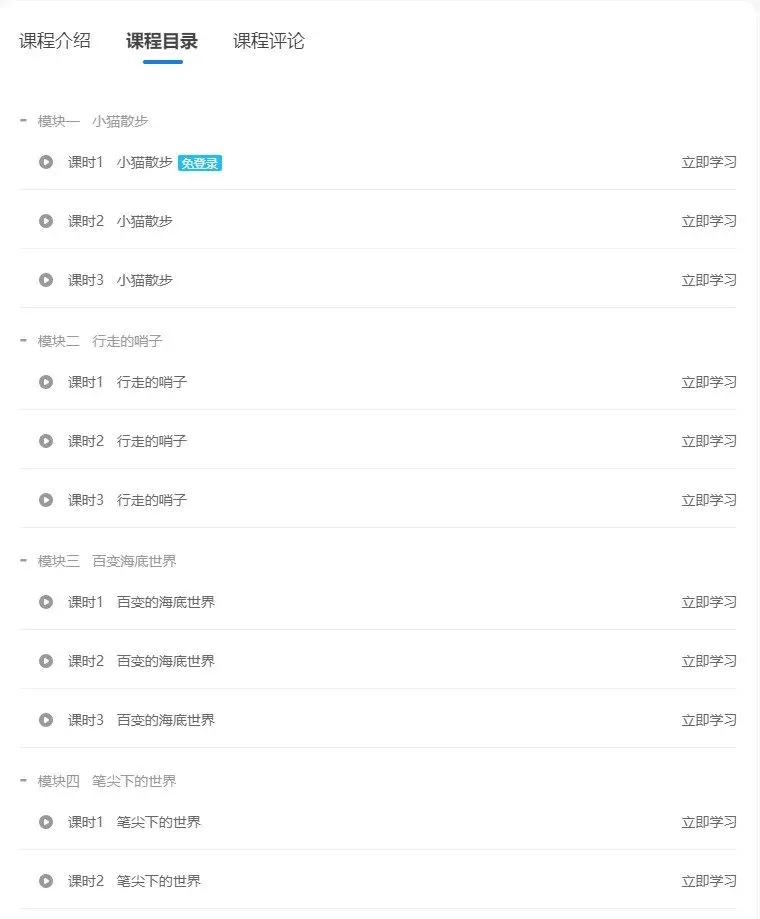
Task: Click play icon for 课时3 行走的哨子
Action: point(46,500)
